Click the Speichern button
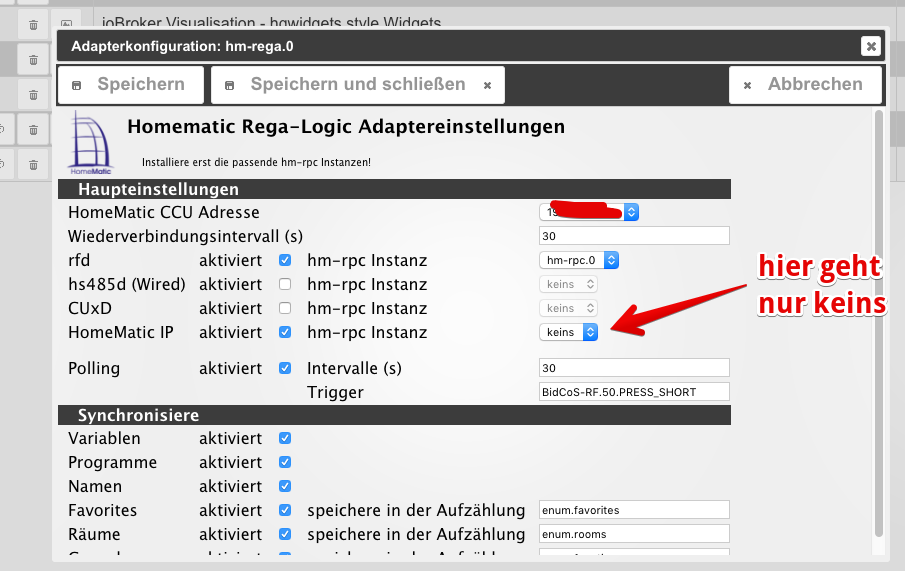 131,85
